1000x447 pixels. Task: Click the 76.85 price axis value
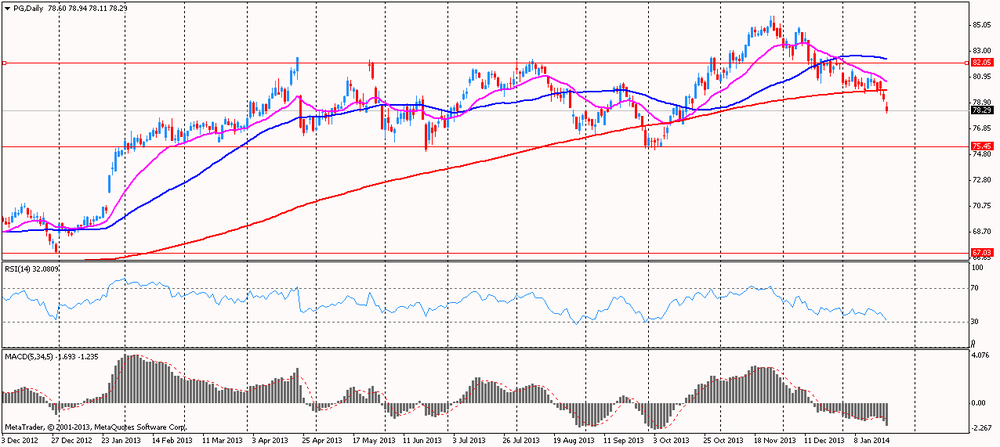coord(980,128)
